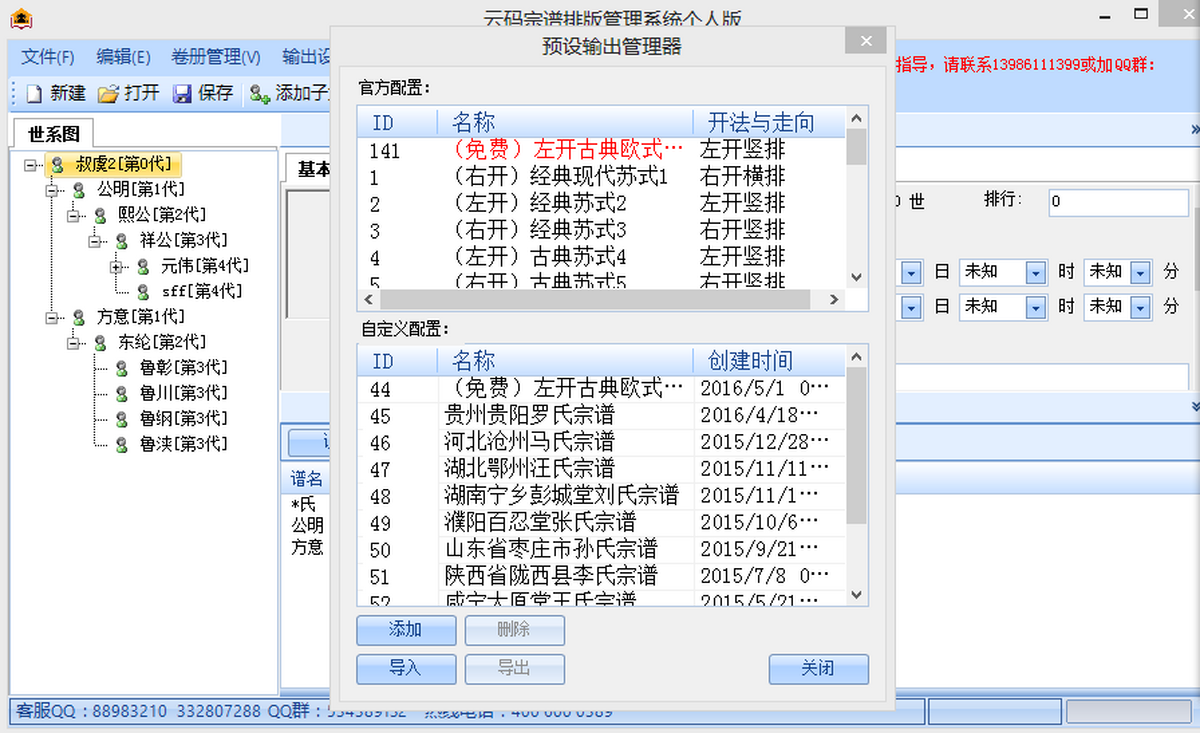This screenshot has height=733, width=1200.
Task: Collapse the 叔虞2[第0代] tree node
Action: (x=31, y=164)
